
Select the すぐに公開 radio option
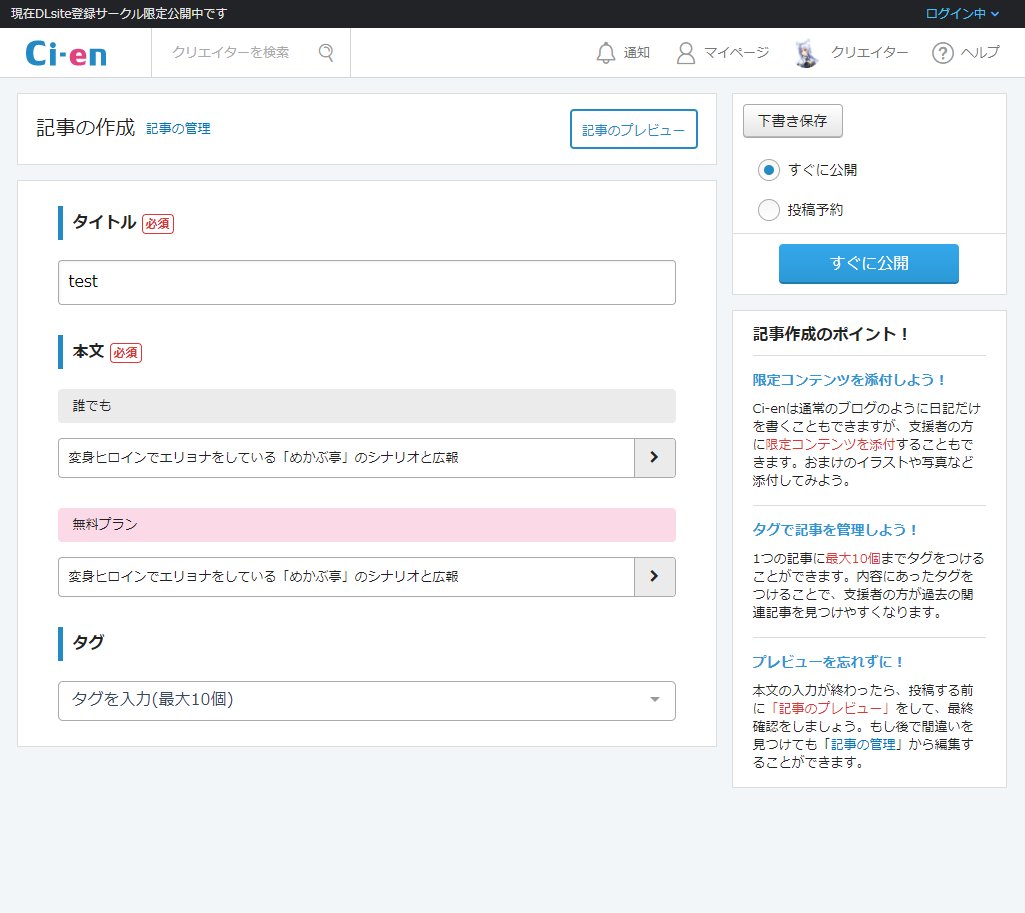click(x=769, y=170)
